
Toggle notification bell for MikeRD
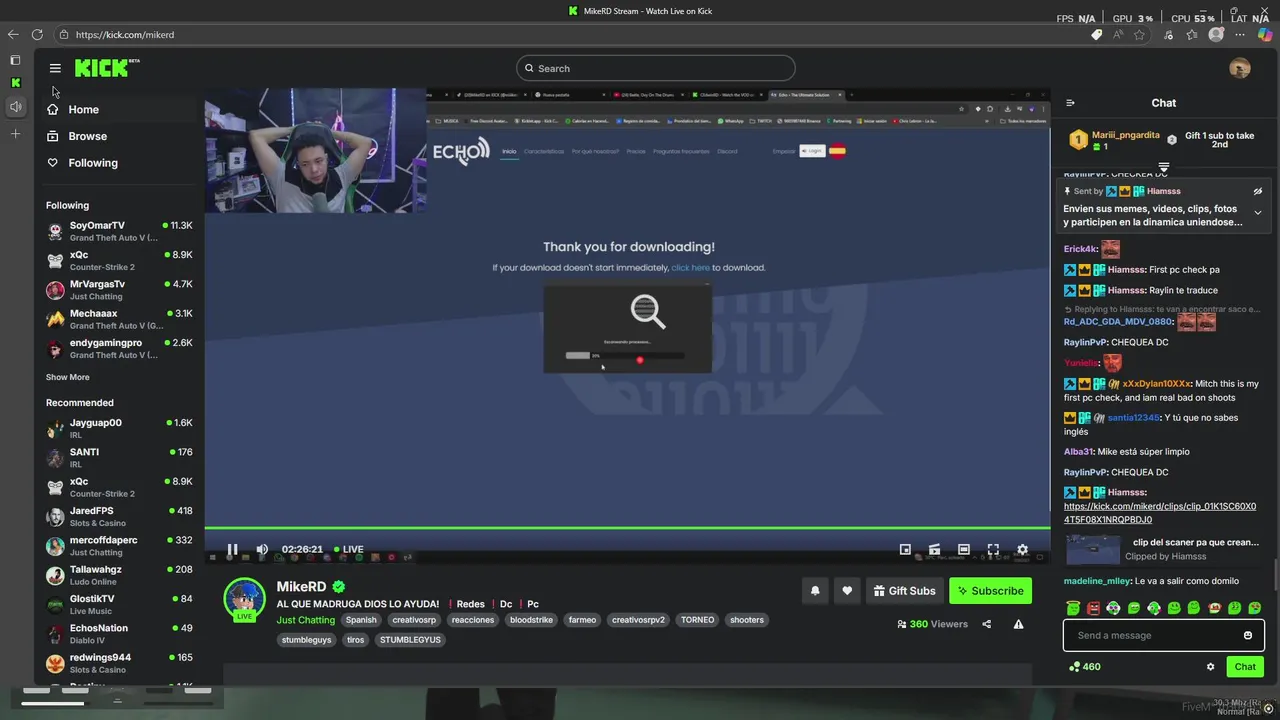tap(815, 591)
